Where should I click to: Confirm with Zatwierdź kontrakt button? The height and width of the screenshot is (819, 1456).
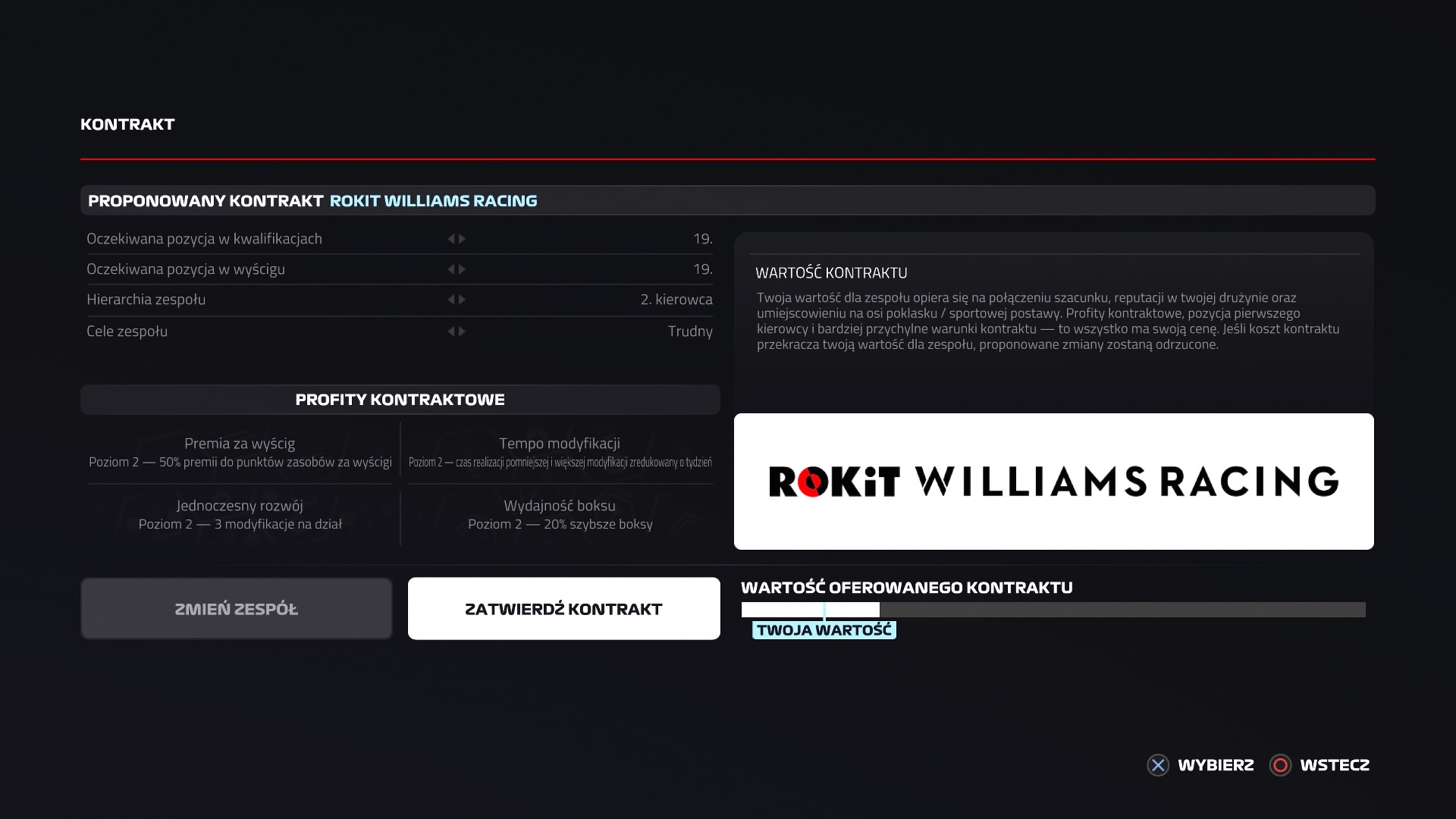tap(563, 609)
